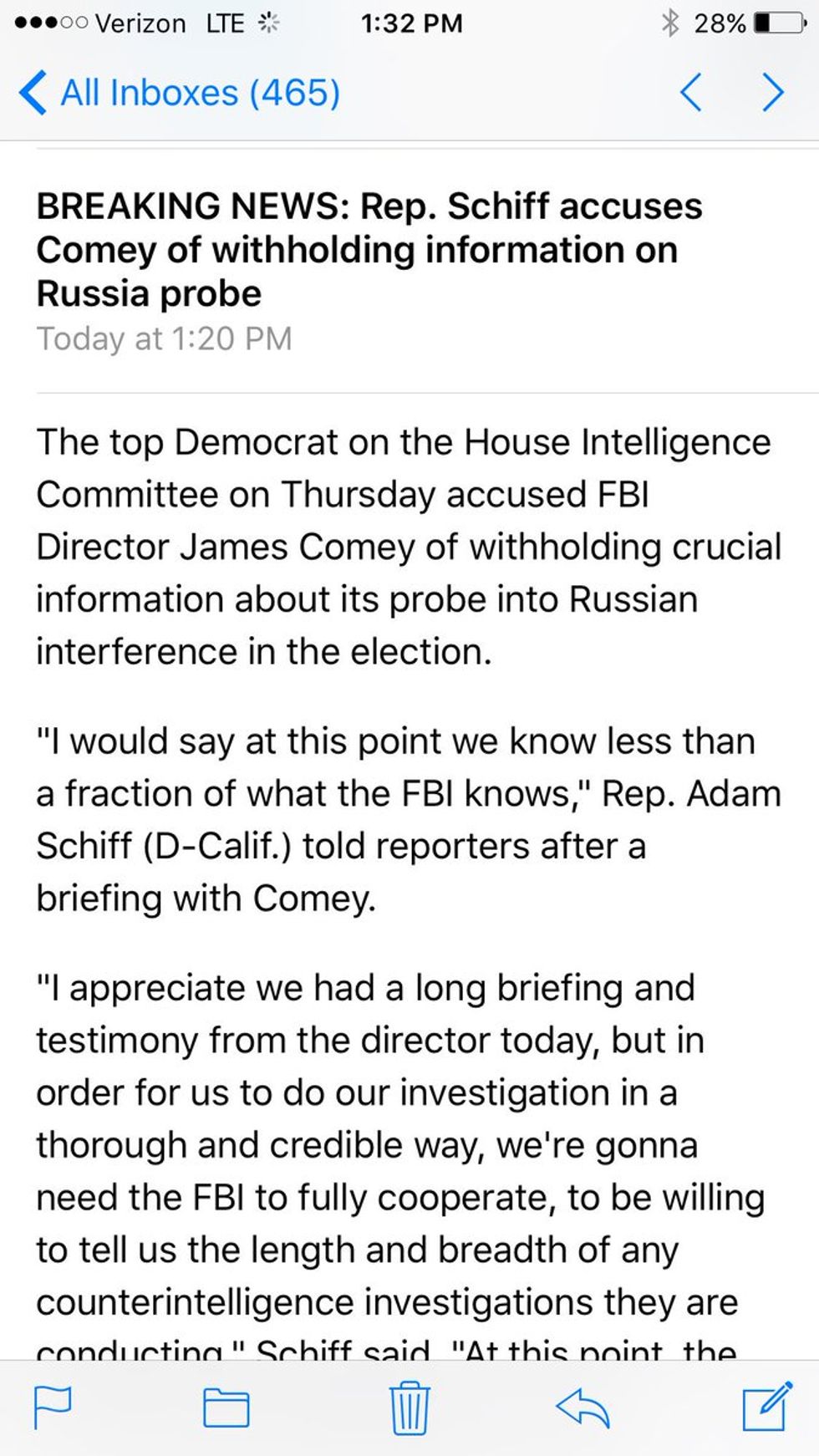
Task: Tap the reply arrow icon
Action: (582, 1408)
